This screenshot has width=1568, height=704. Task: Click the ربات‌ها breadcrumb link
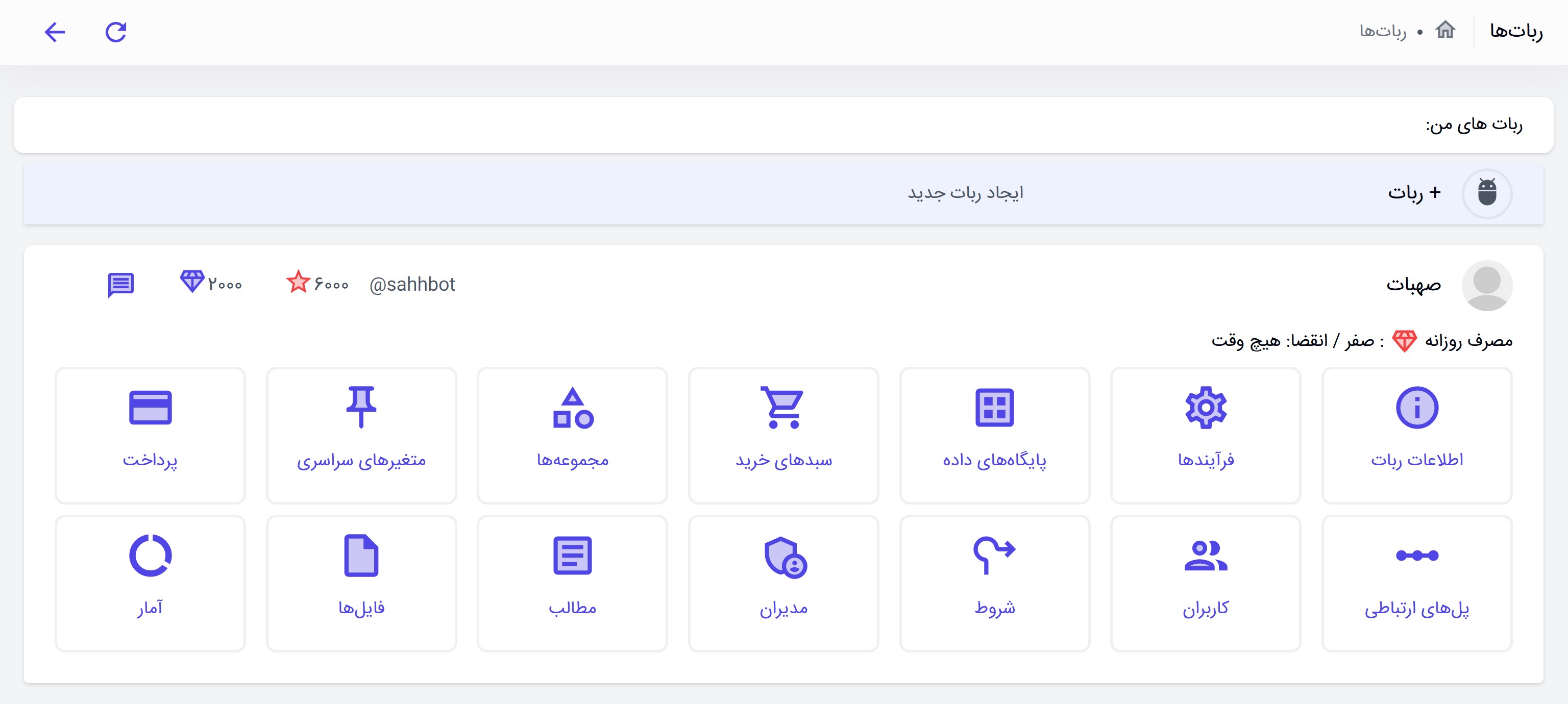pyautogui.click(x=1383, y=31)
